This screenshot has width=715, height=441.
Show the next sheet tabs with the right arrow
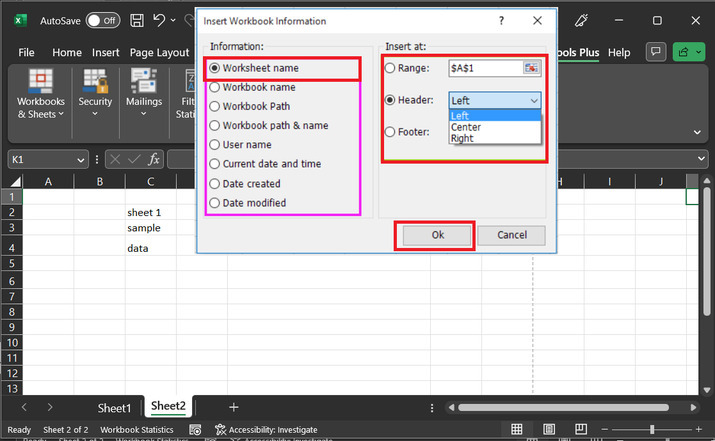50,407
